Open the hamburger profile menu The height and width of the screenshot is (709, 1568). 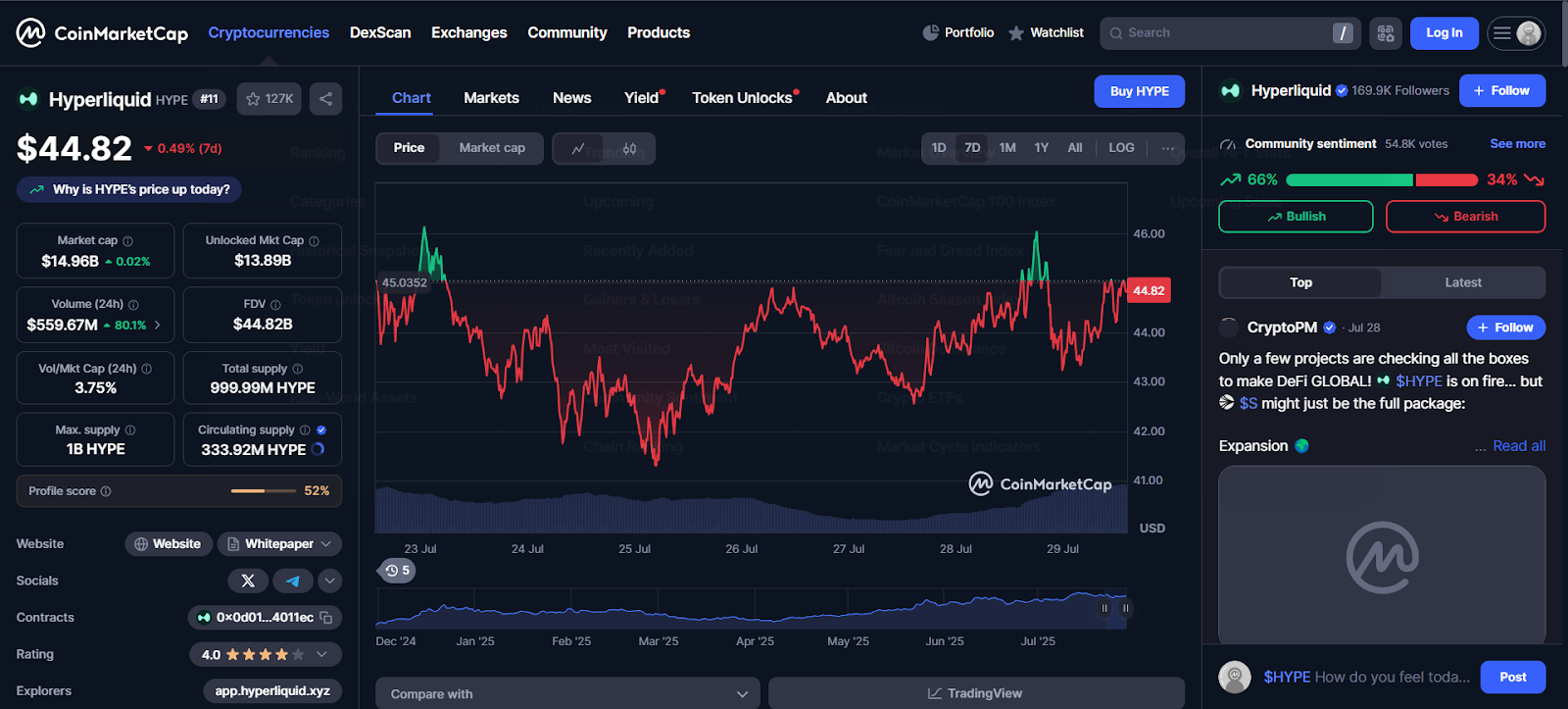coord(1516,33)
